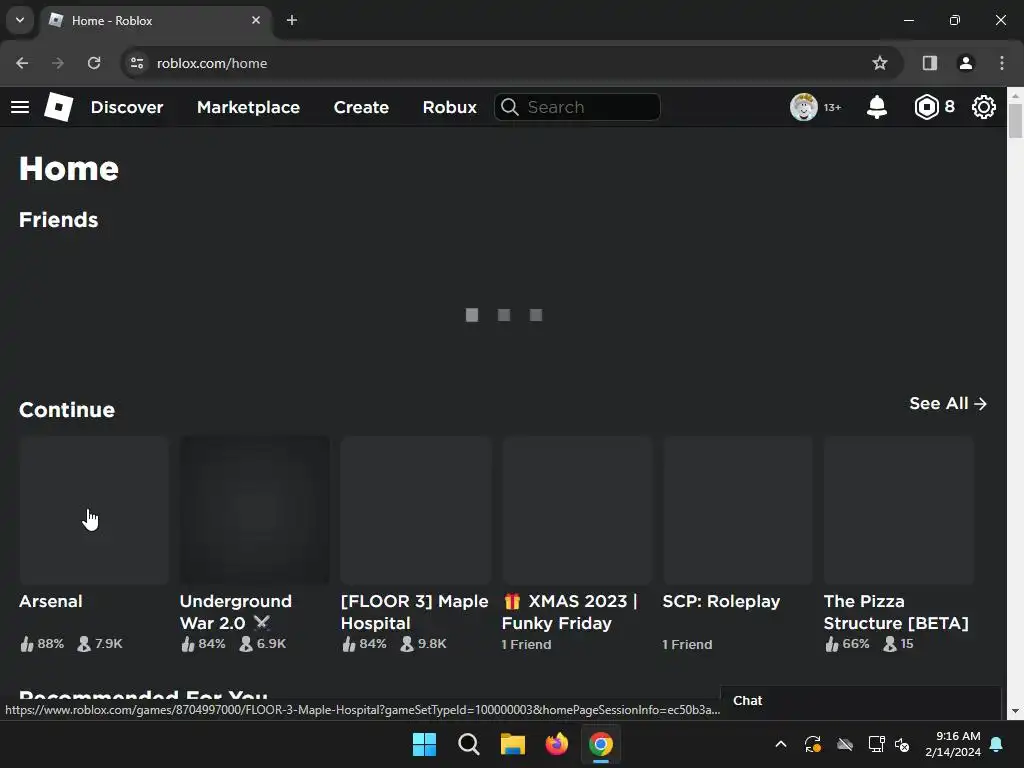Select the Home - Roblox tab
Viewport: 1024px width, 768px height.
pos(157,20)
